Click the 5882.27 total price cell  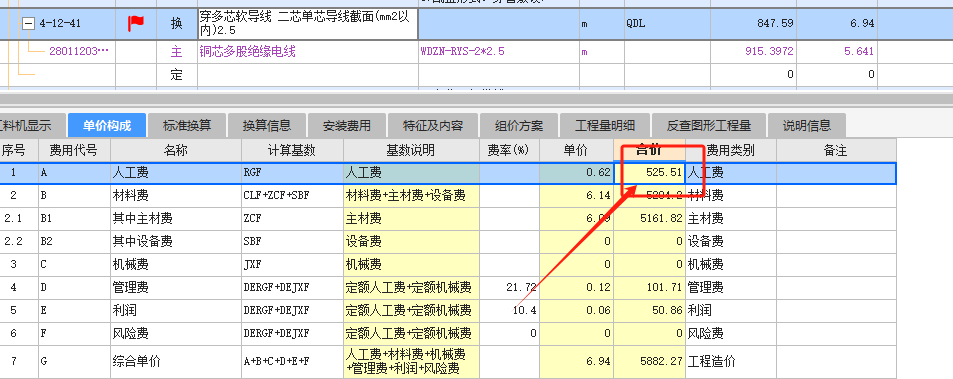pyautogui.click(x=650, y=361)
